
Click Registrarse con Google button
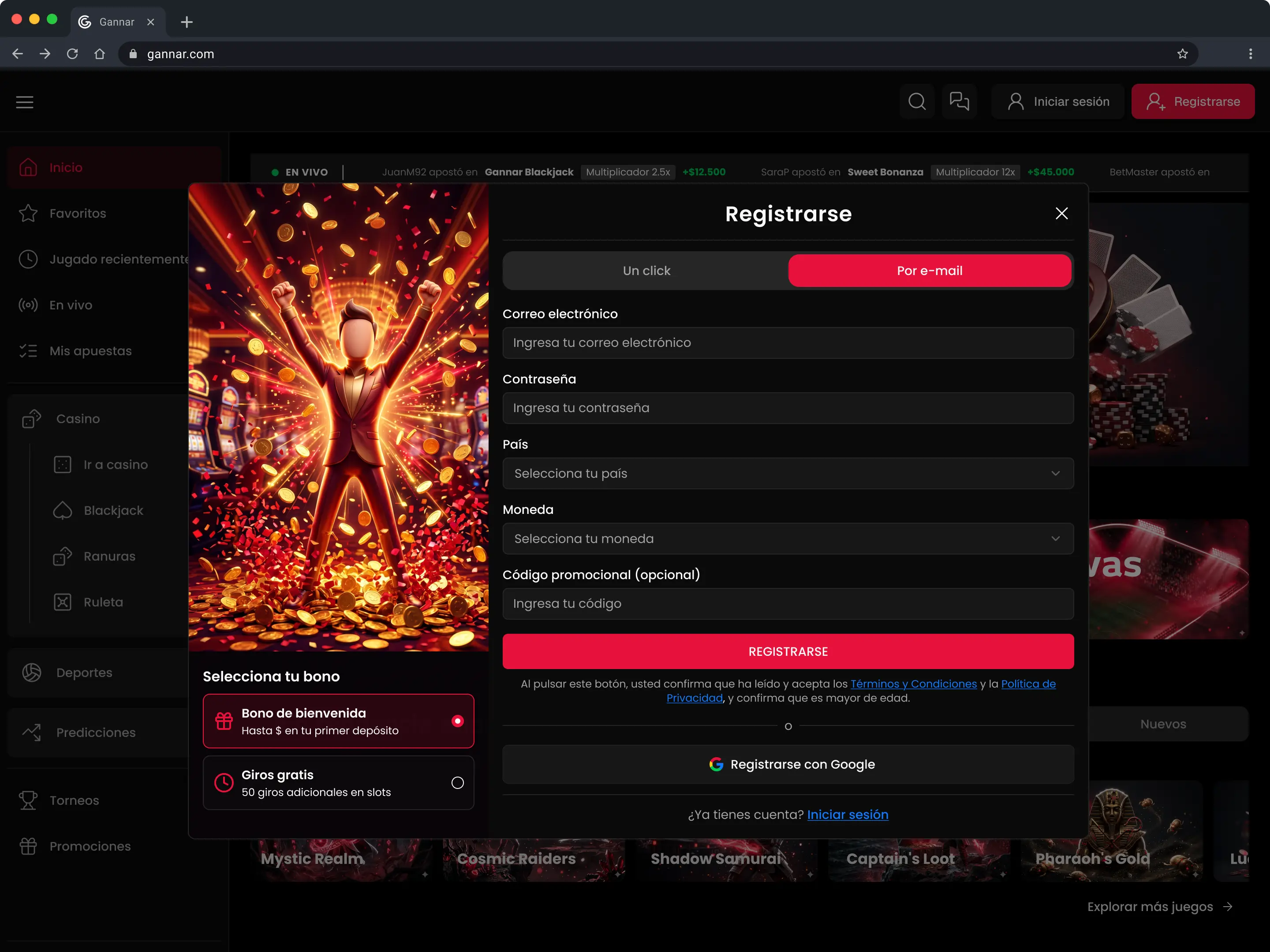[788, 764]
